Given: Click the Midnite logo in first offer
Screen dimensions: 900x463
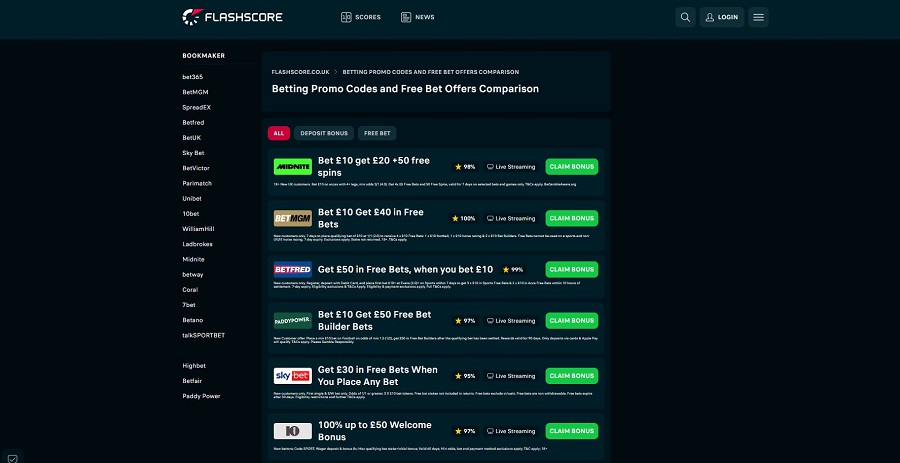Looking at the screenshot, I should coord(293,167).
